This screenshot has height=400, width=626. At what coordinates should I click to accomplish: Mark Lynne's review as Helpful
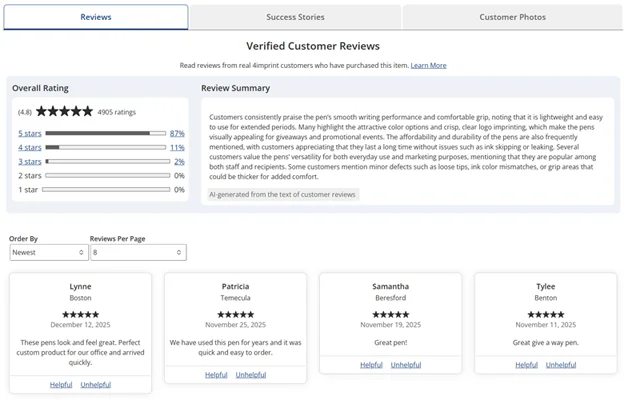click(x=61, y=385)
